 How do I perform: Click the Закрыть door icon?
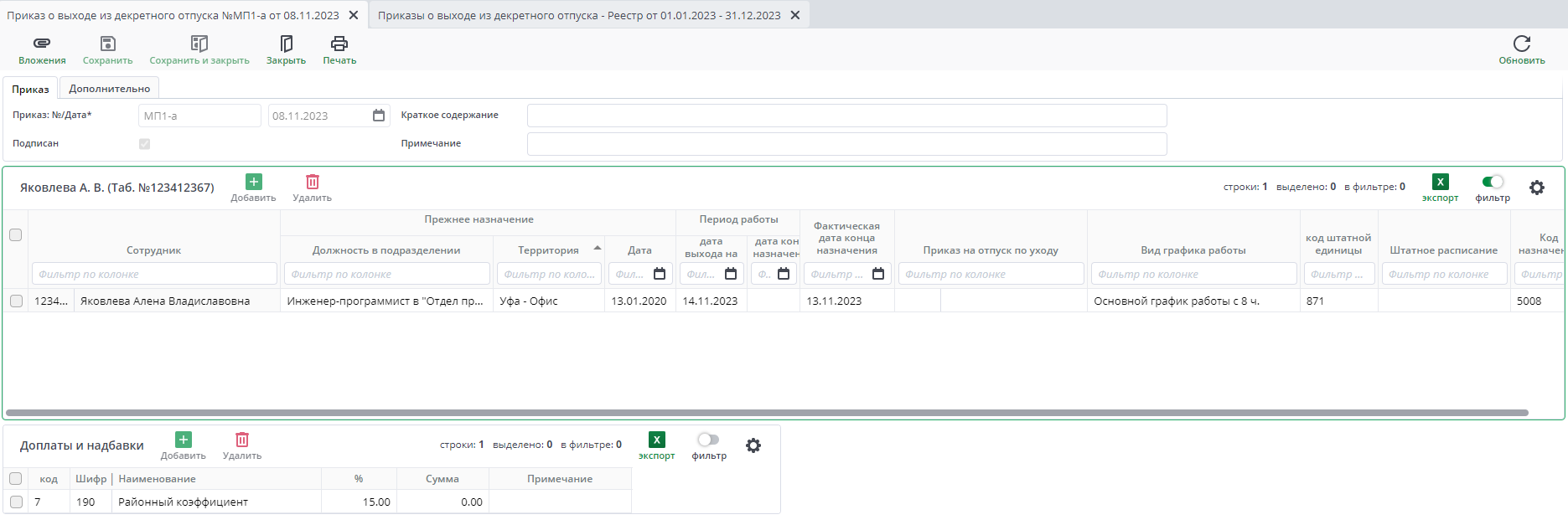(x=286, y=44)
